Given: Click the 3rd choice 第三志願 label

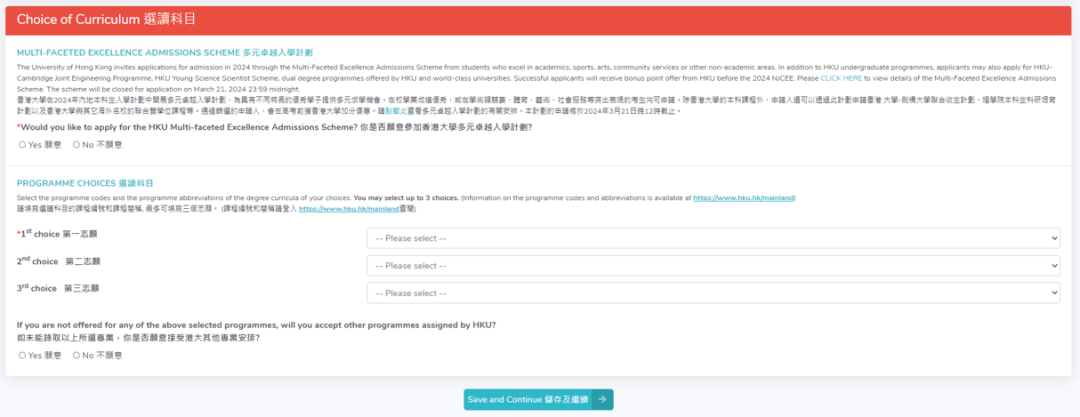Looking at the screenshot, I should click(58, 287).
